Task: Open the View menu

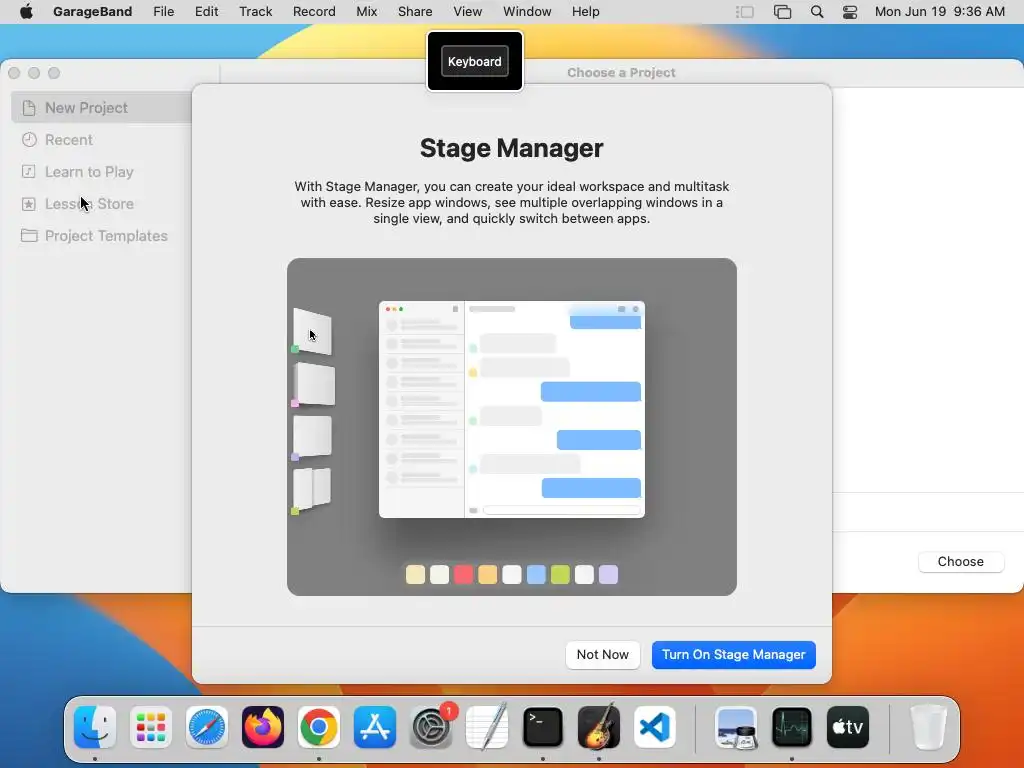Action: (468, 12)
